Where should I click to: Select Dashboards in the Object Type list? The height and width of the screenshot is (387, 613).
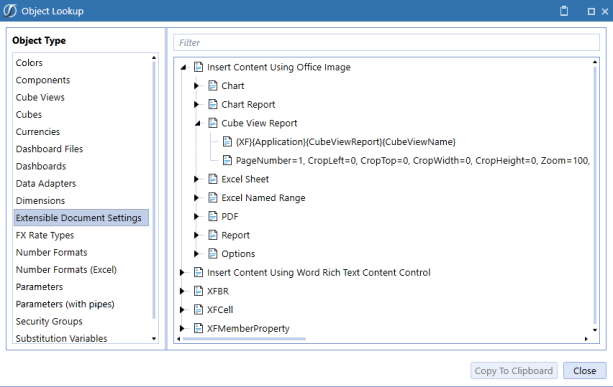pyautogui.click(x=41, y=166)
